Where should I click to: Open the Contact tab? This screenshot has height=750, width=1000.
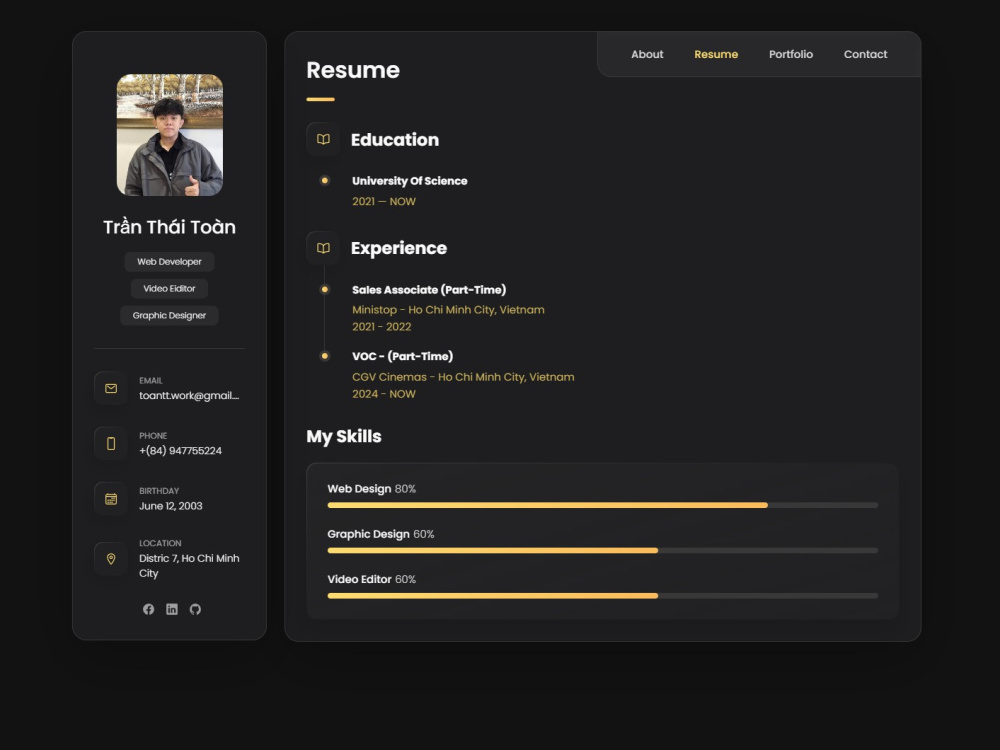click(x=865, y=54)
